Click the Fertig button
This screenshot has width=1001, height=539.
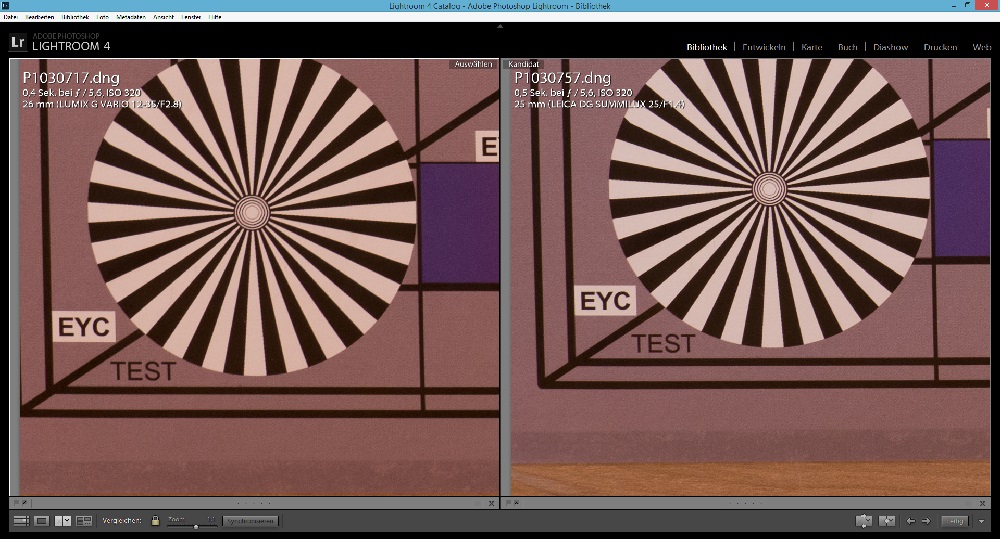tap(956, 521)
